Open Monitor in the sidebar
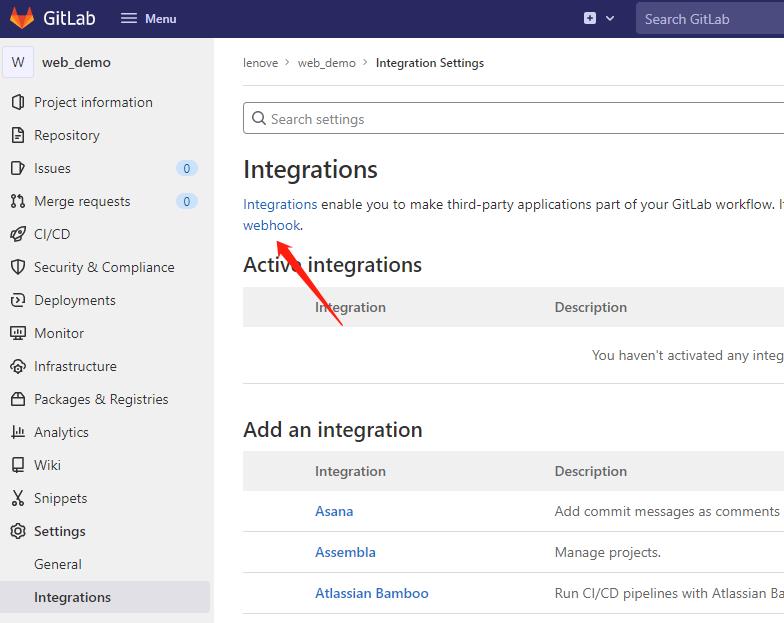This screenshot has width=784, height=623. (59, 333)
